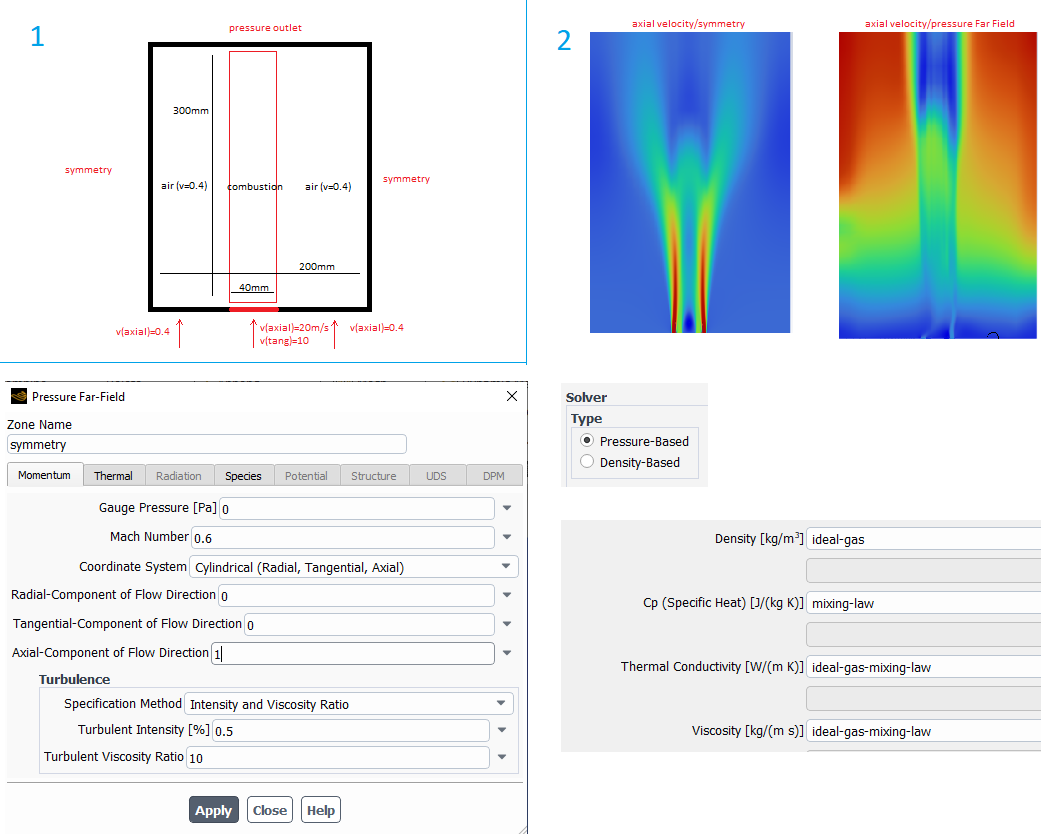1041x834 pixels.
Task: Click the Gauge Pressure input field
Action: pos(357,509)
